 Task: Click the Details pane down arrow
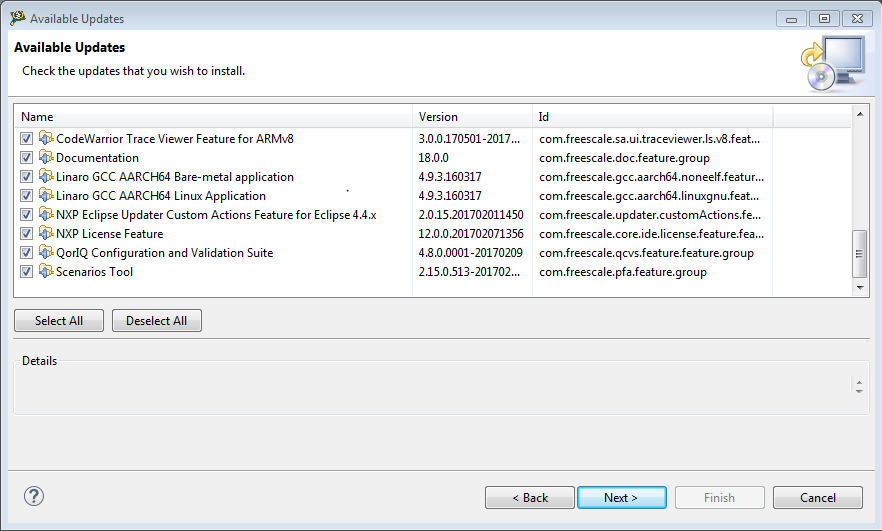click(x=859, y=391)
